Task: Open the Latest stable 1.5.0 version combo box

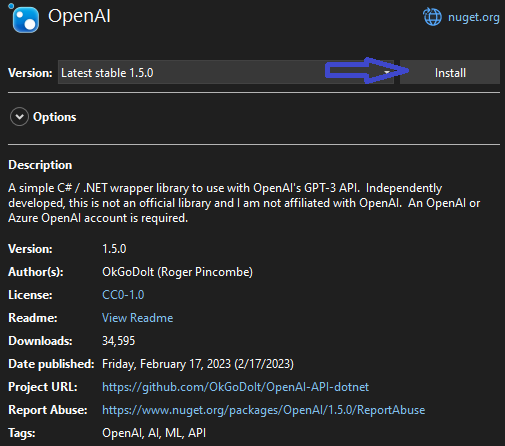Action: (226, 72)
